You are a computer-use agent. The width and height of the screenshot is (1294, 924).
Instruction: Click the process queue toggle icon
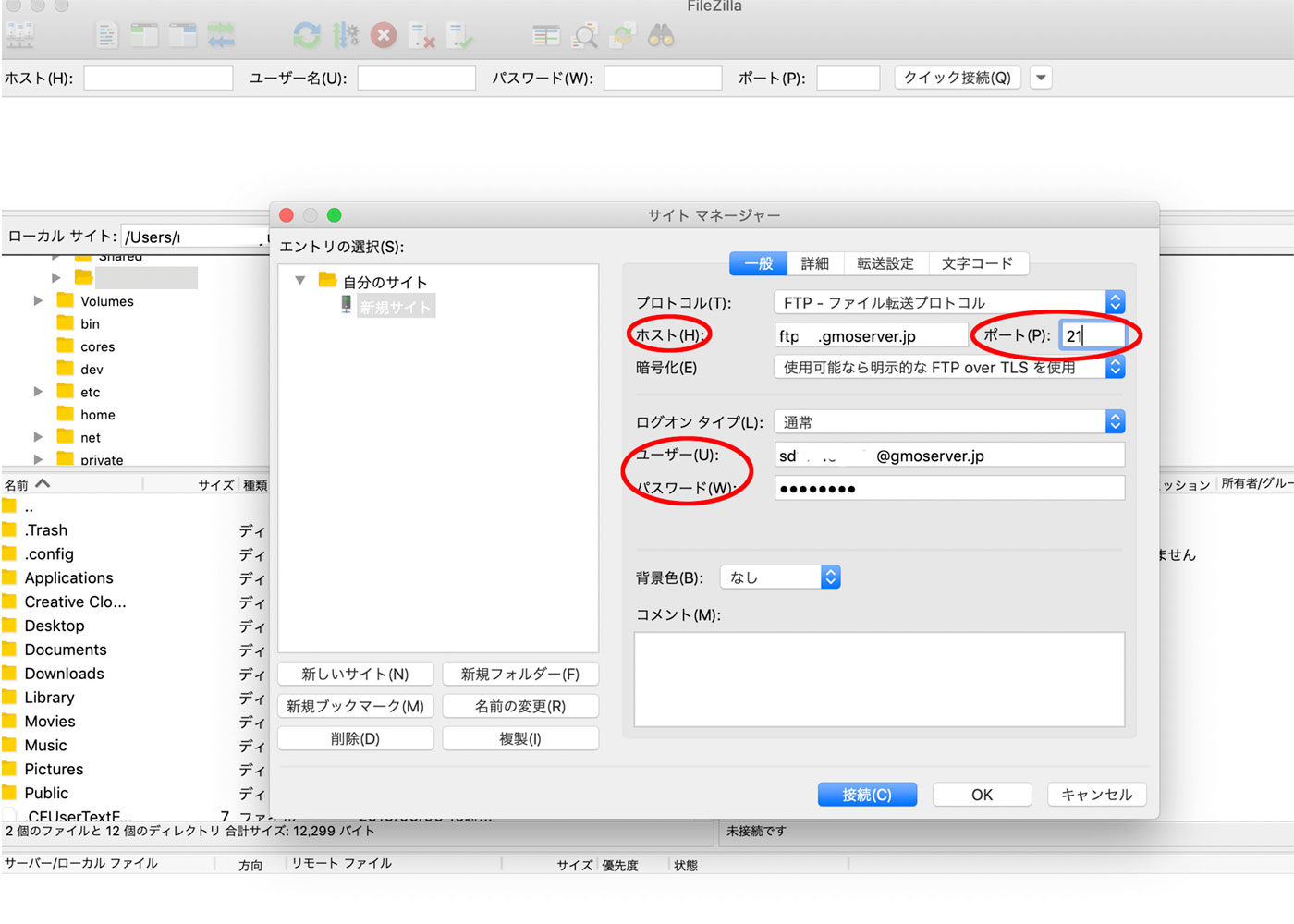coord(346,36)
